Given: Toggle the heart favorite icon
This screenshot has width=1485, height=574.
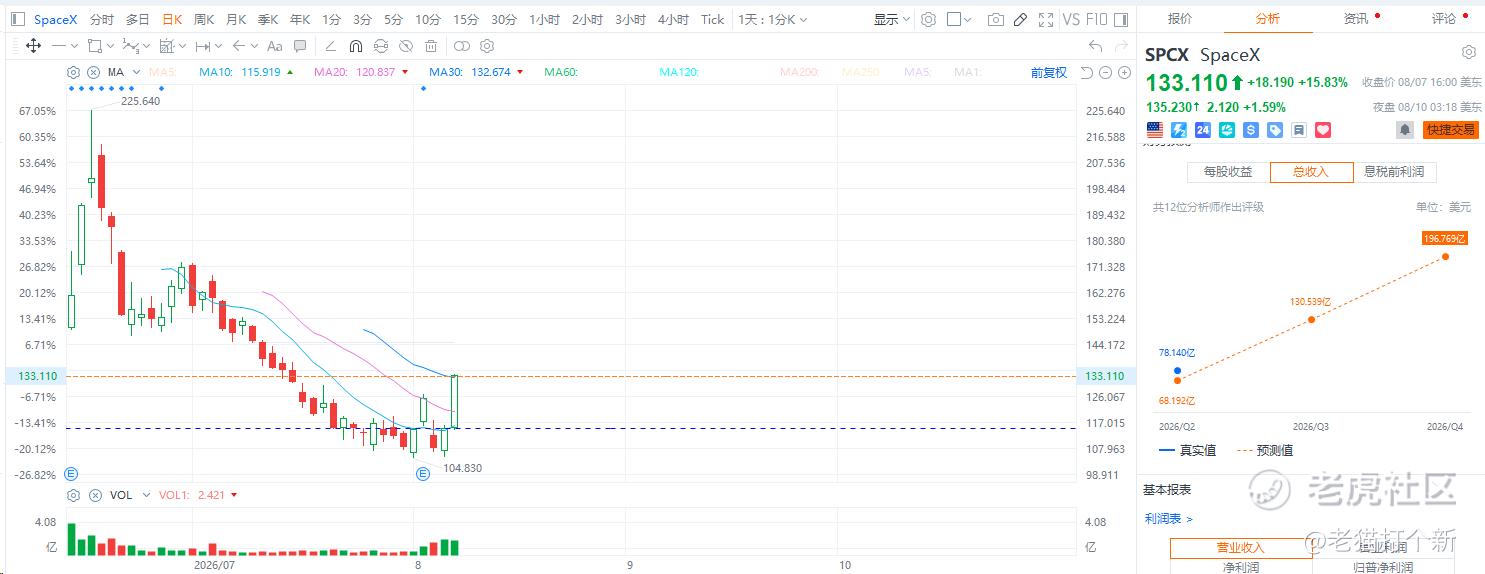Looking at the screenshot, I should (1323, 130).
